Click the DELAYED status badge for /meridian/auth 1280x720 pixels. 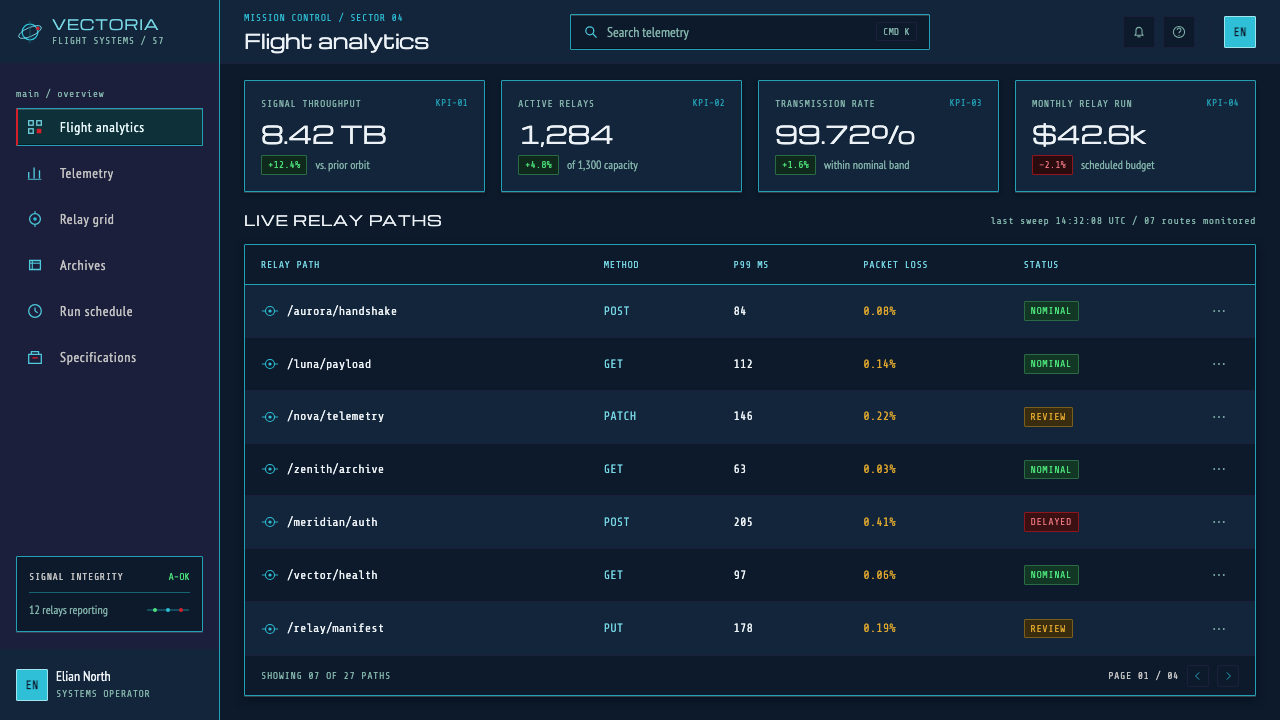pos(1051,522)
